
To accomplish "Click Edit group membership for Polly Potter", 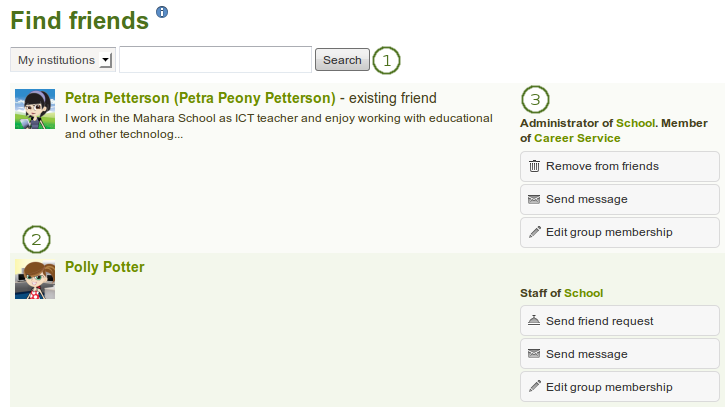I will [x=619, y=387].
